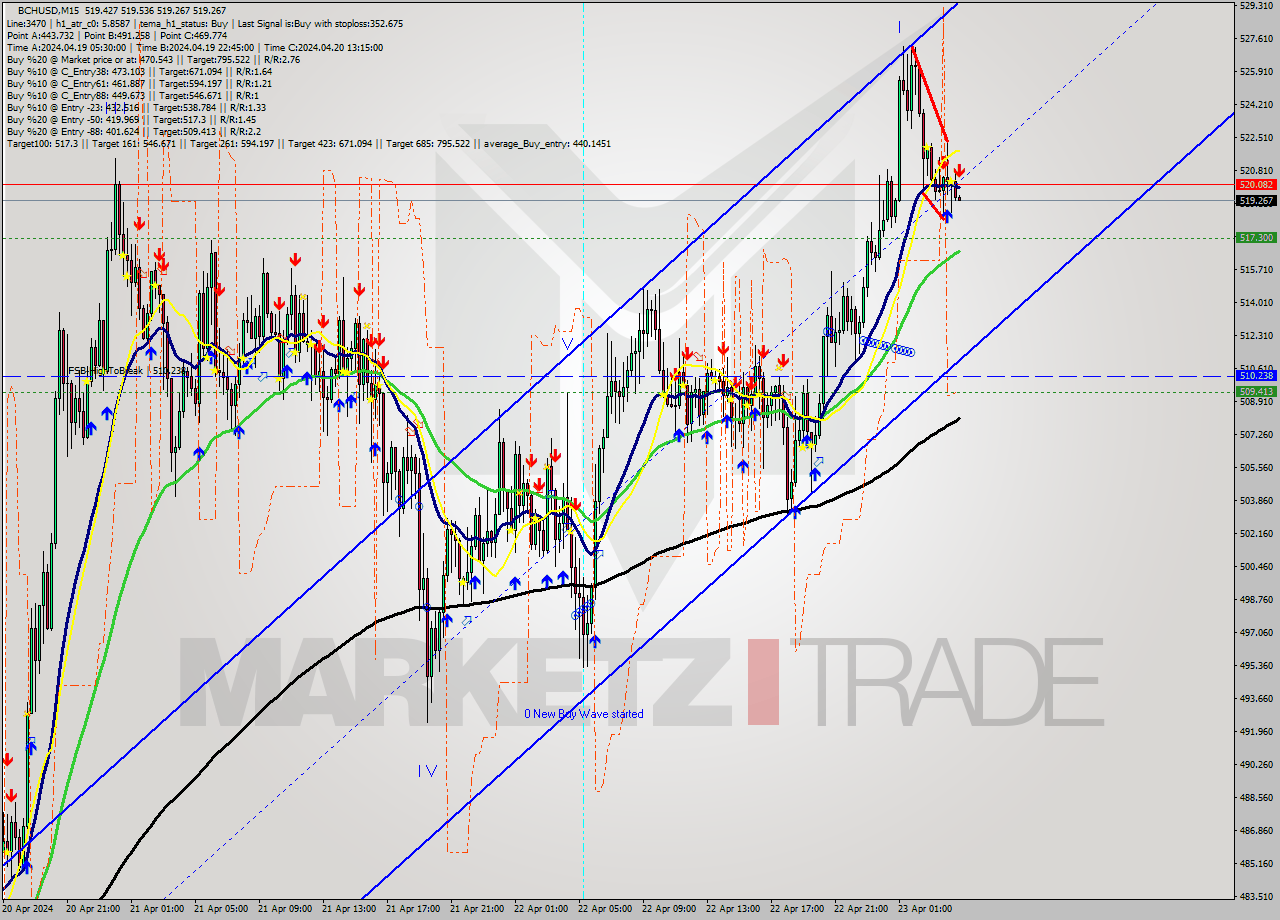Click the '22 Apr 01:00' time axis label
Screen dimensions: 1280x920
pyautogui.click(x=541, y=909)
